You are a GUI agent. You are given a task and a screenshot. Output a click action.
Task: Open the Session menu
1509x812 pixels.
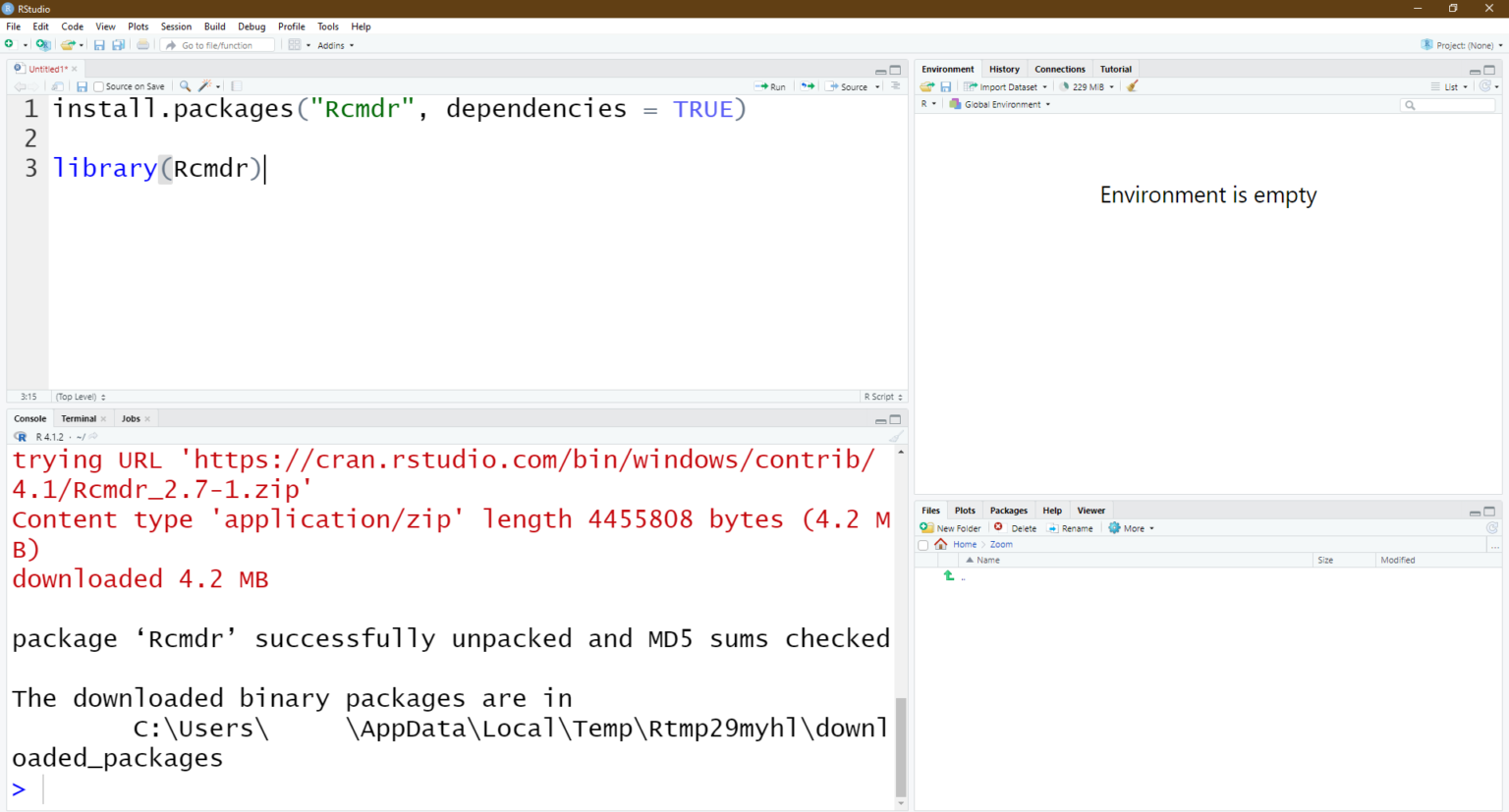(176, 27)
